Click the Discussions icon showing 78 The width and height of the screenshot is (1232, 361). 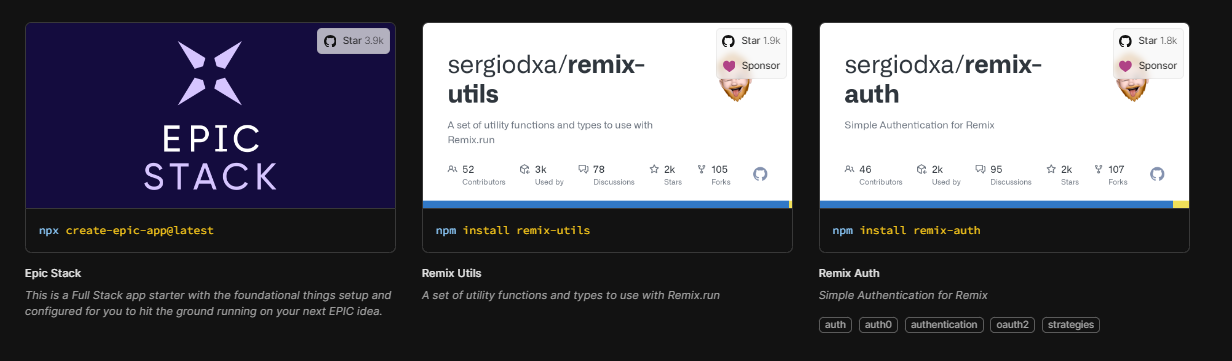(x=583, y=169)
